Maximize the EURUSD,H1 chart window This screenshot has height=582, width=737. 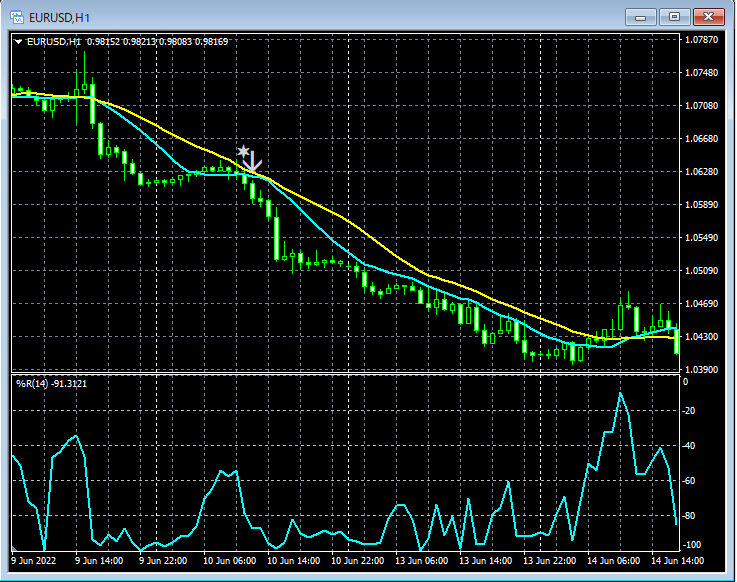pos(674,17)
